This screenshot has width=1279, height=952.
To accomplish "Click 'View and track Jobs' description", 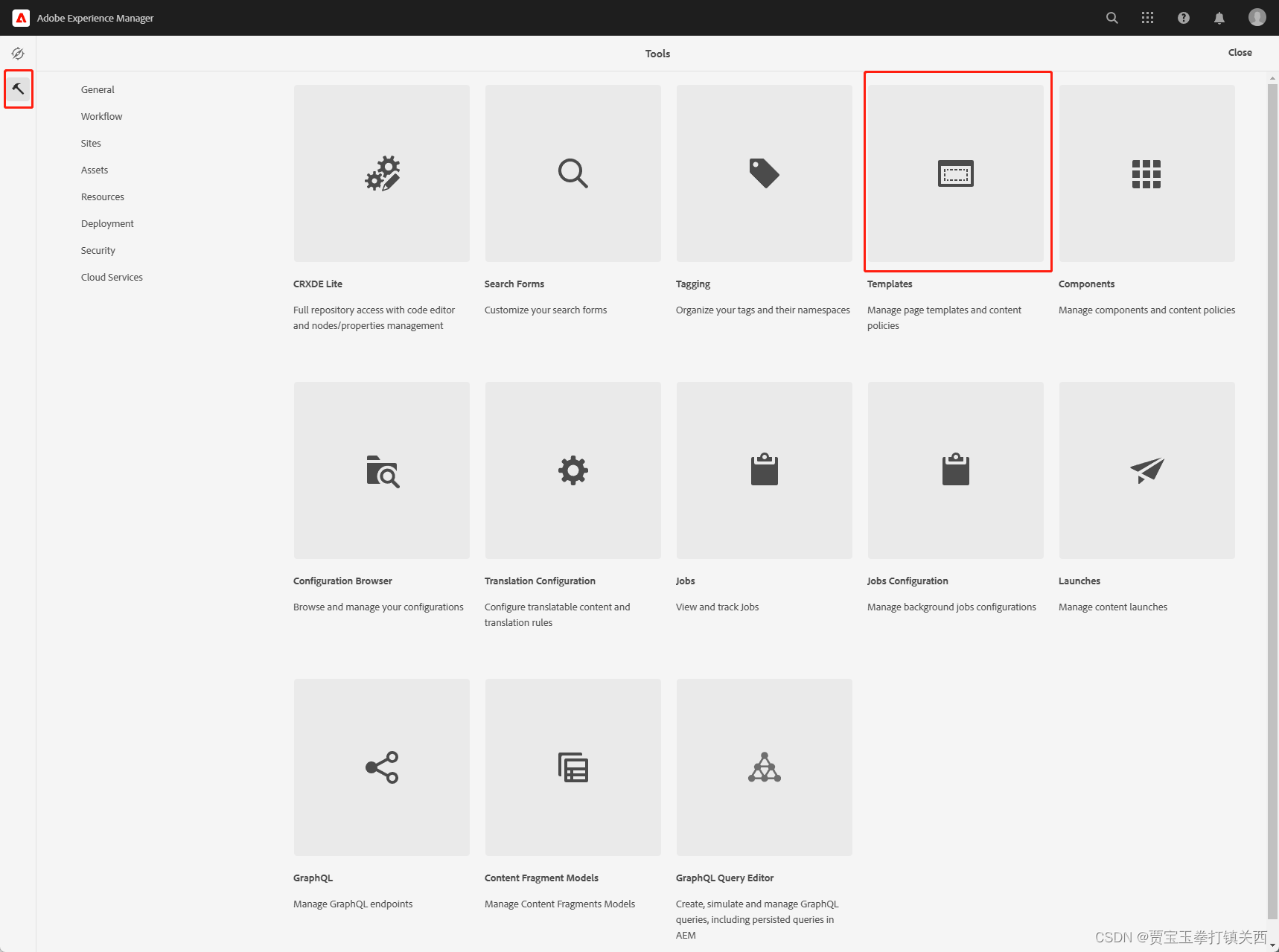I will (717, 607).
